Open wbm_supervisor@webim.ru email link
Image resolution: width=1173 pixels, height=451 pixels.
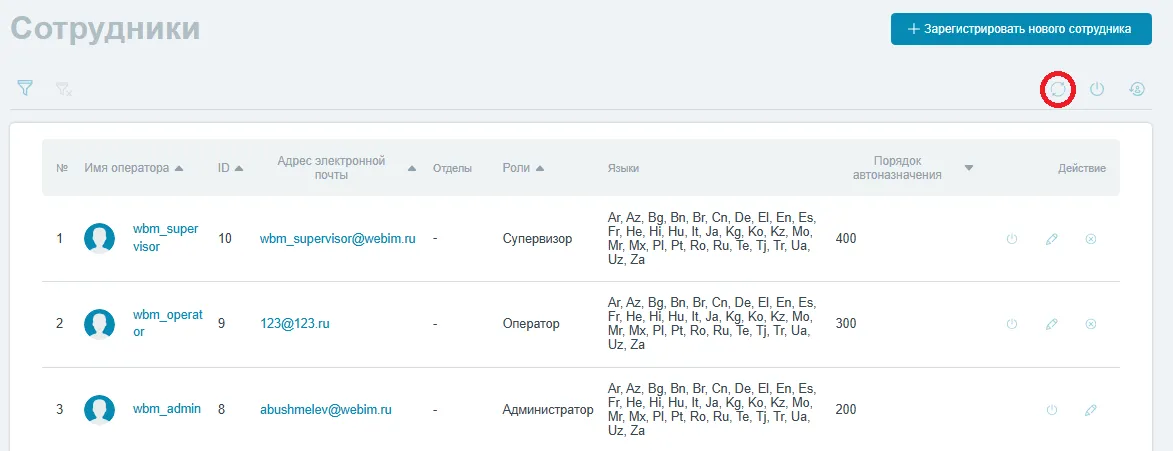point(337,239)
